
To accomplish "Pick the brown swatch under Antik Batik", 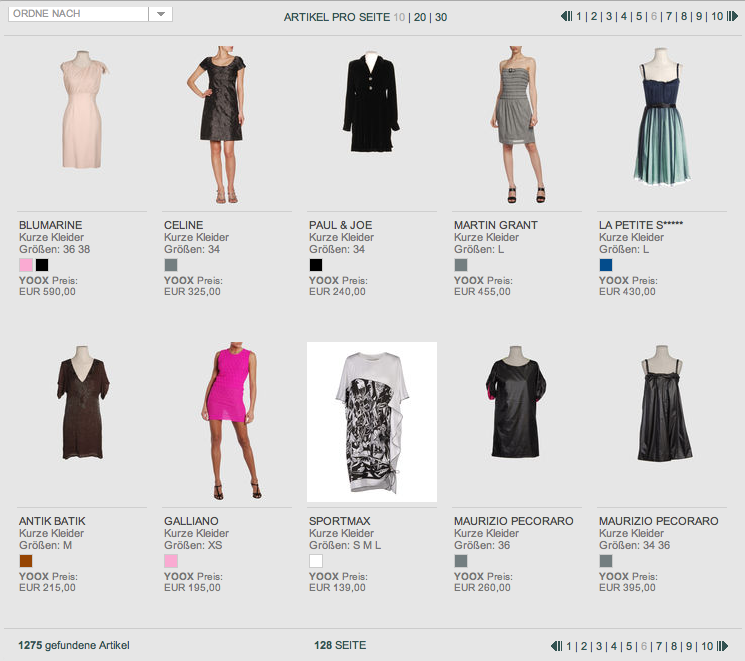I will (26, 561).
